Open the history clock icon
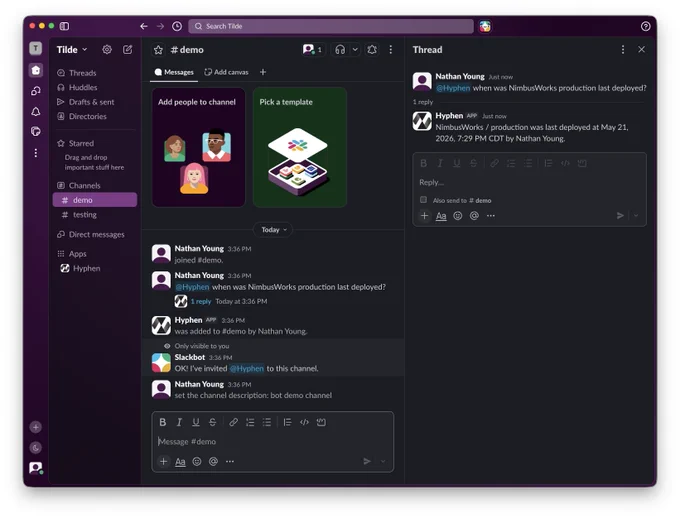This screenshot has width=680, height=518. pos(177,26)
